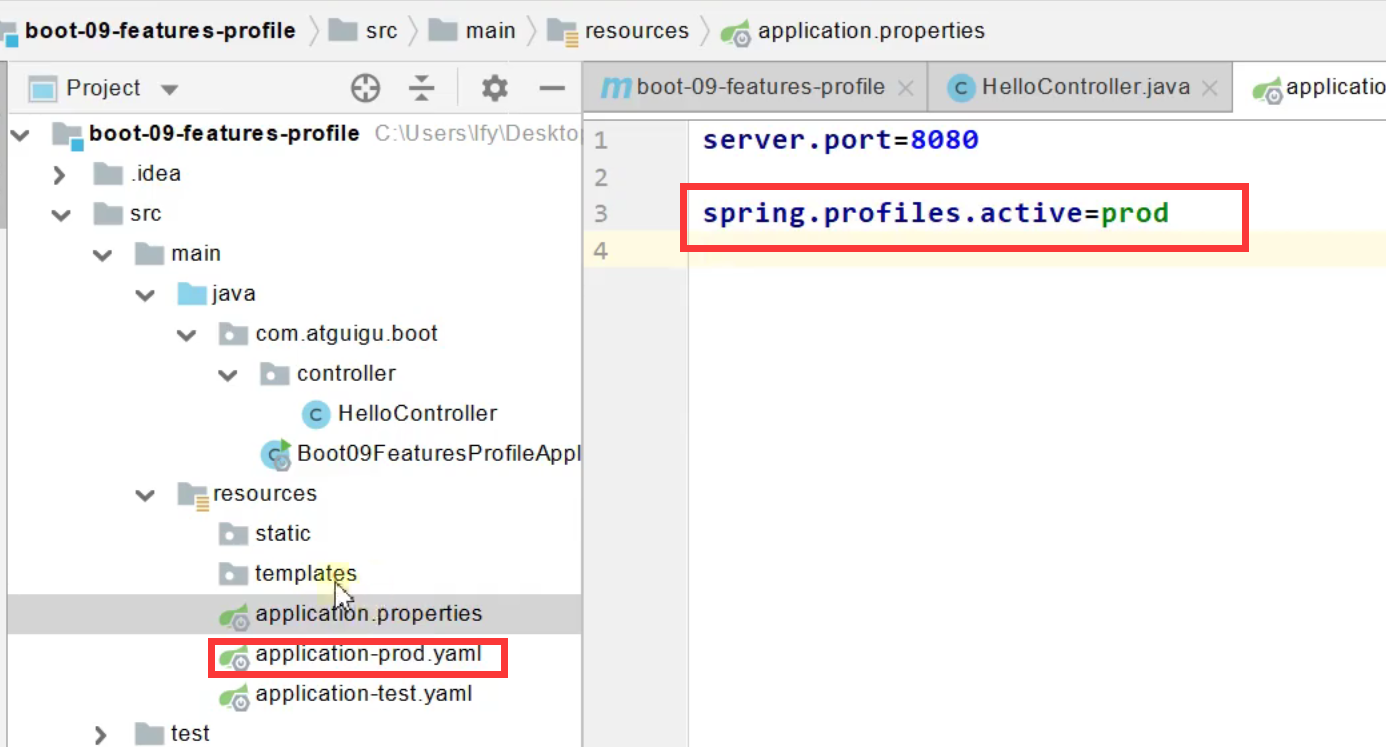The height and width of the screenshot is (747, 1386).
Task: Click main in the breadcrumb bar
Action: (x=490, y=31)
